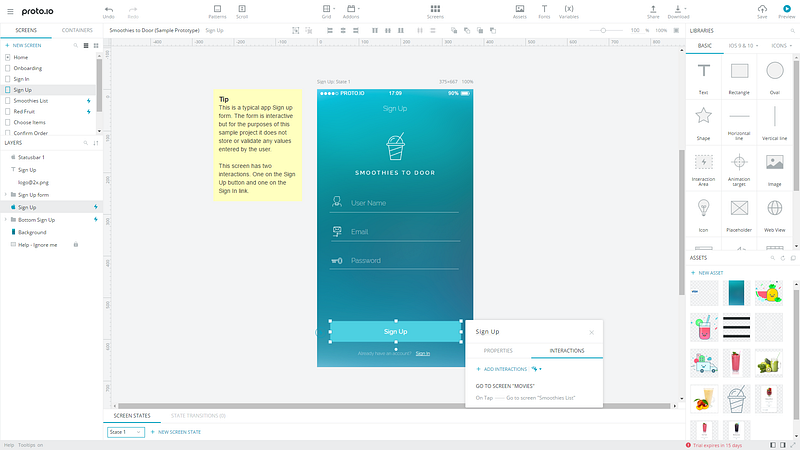Pick the Animation target component

tap(739, 169)
